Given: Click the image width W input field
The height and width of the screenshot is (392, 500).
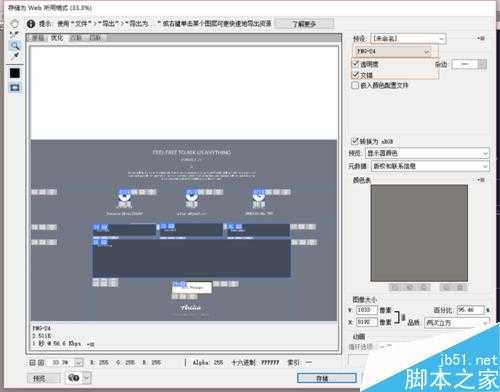Looking at the screenshot, I should (x=367, y=310).
